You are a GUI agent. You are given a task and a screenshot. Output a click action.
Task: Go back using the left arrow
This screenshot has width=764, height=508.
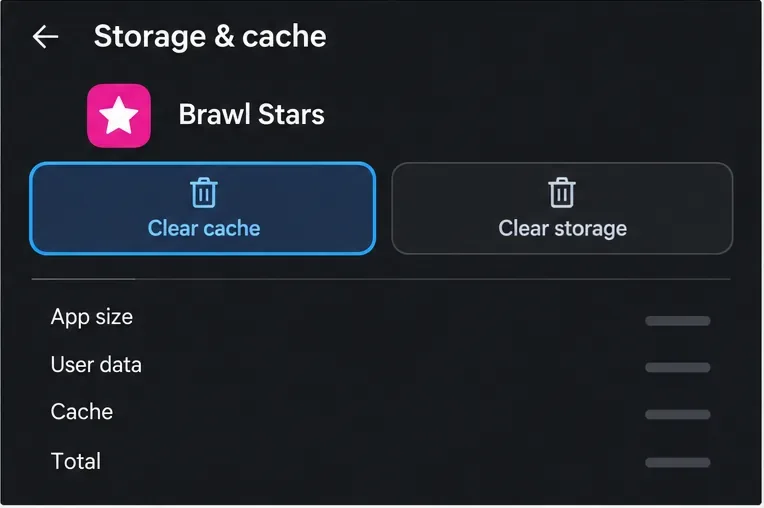(x=45, y=37)
